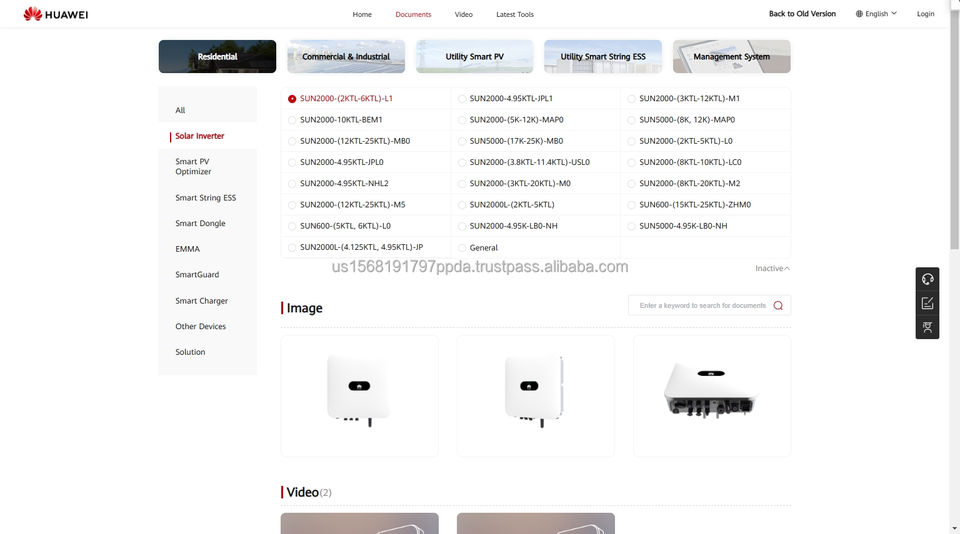Select SUN2000L-(2KTL-5KTL) radio option
Image resolution: width=960 pixels, height=534 pixels.
462,205
